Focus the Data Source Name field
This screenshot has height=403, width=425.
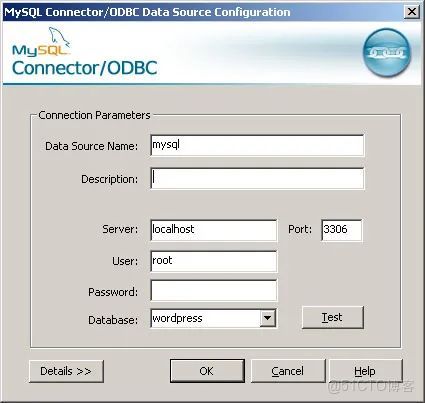coord(257,145)
